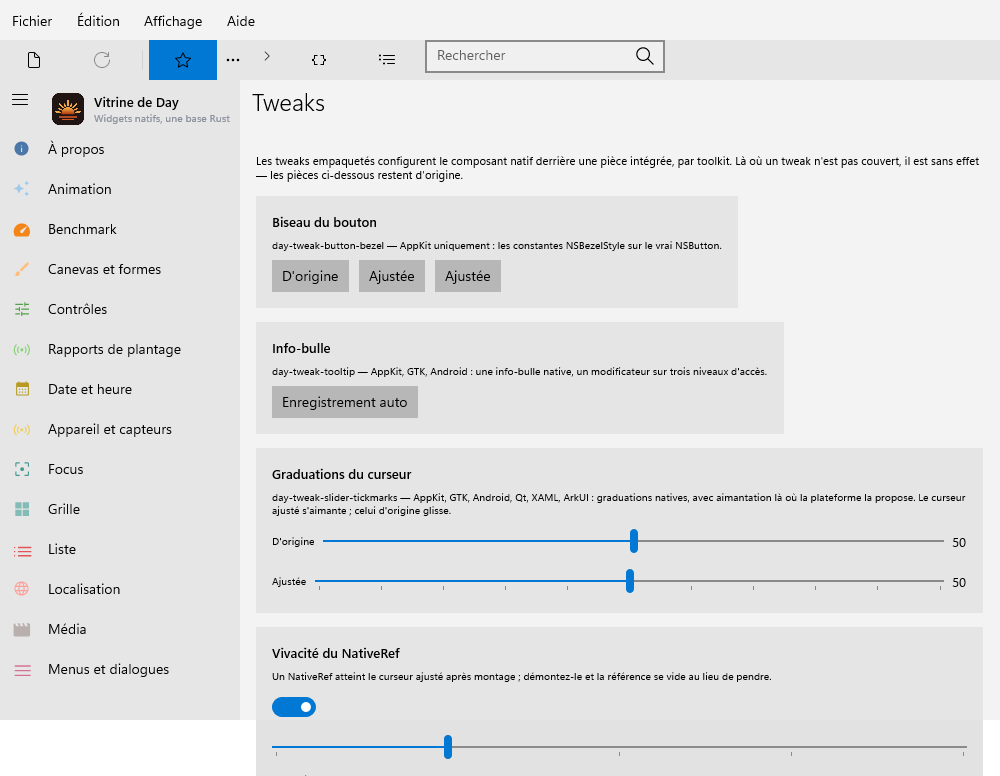This screenshot has width=1000, height=776.
Task: Click the Benchmark gauge icon
Action: point(22,230)
